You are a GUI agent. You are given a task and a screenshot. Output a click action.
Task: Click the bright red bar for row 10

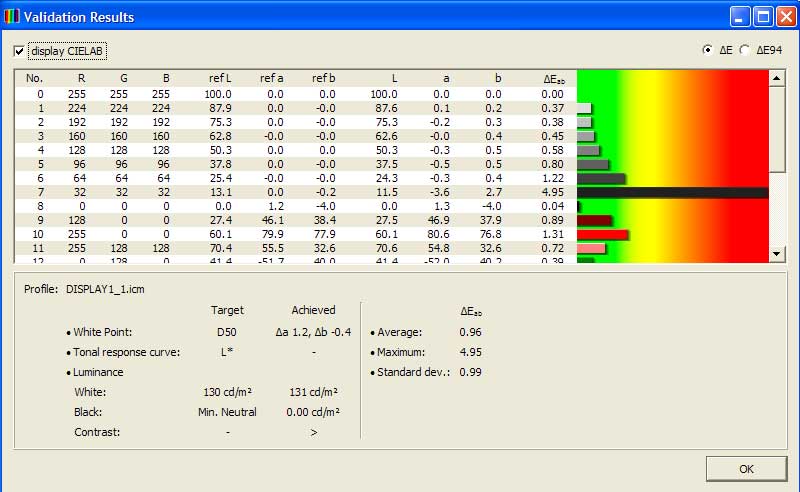tap(602, 234)
